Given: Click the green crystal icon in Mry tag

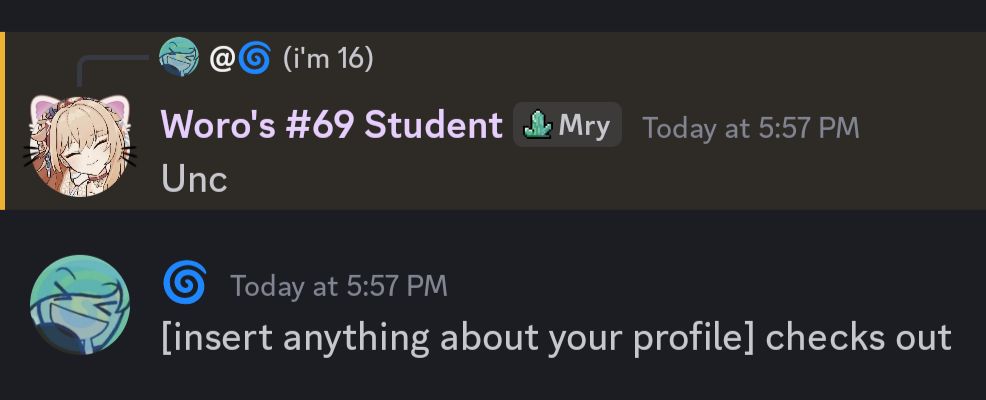Looking at the screenshot, I should [x=536, y=125].
